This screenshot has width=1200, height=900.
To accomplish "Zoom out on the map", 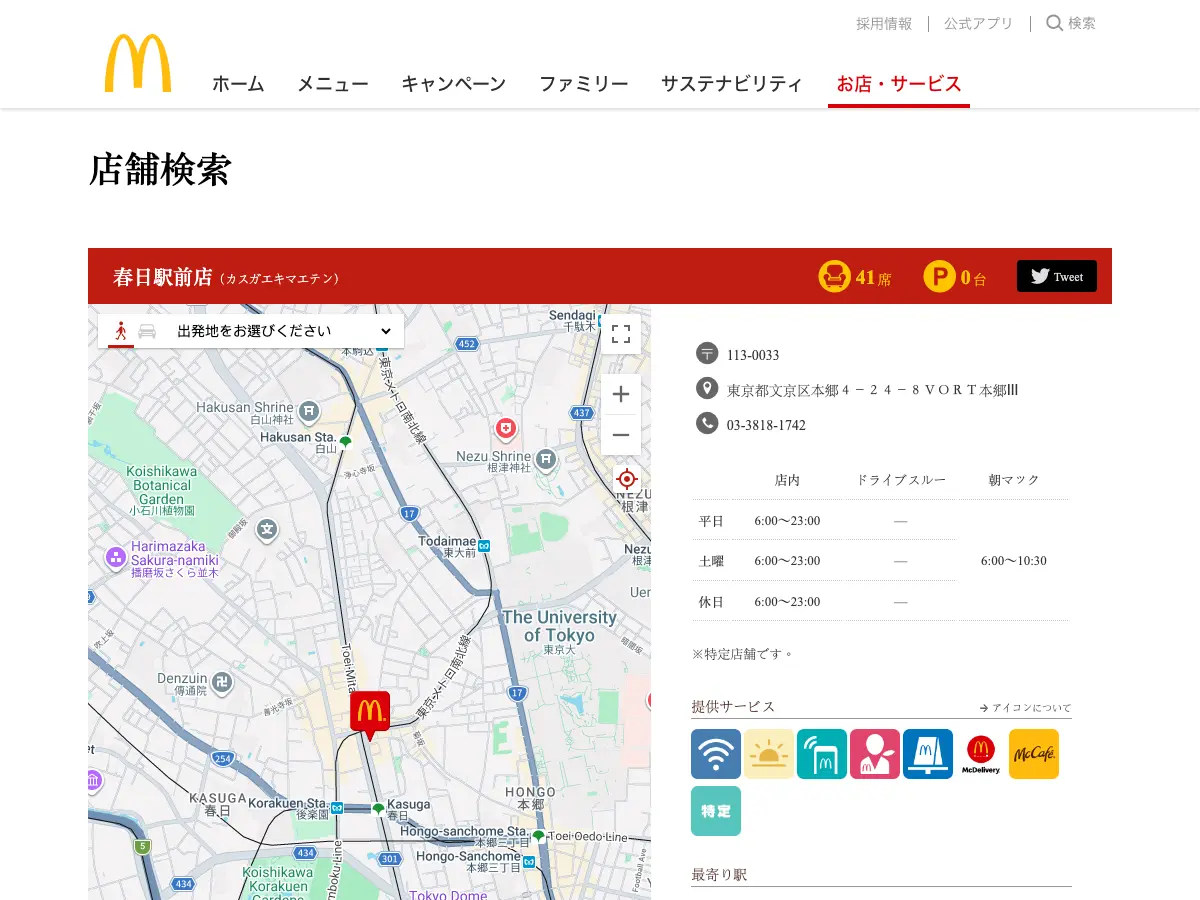I will coord(621,435).
